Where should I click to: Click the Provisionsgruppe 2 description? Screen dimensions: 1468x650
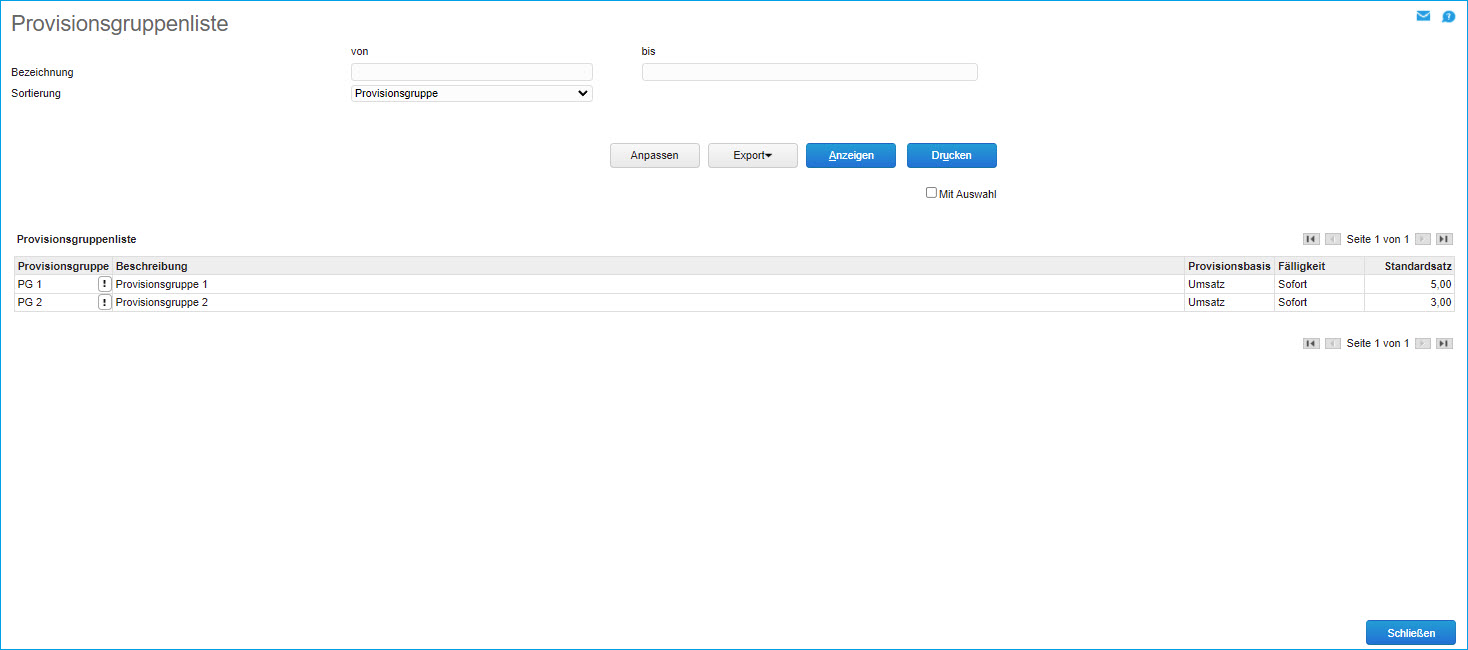[x=162, y=302]
